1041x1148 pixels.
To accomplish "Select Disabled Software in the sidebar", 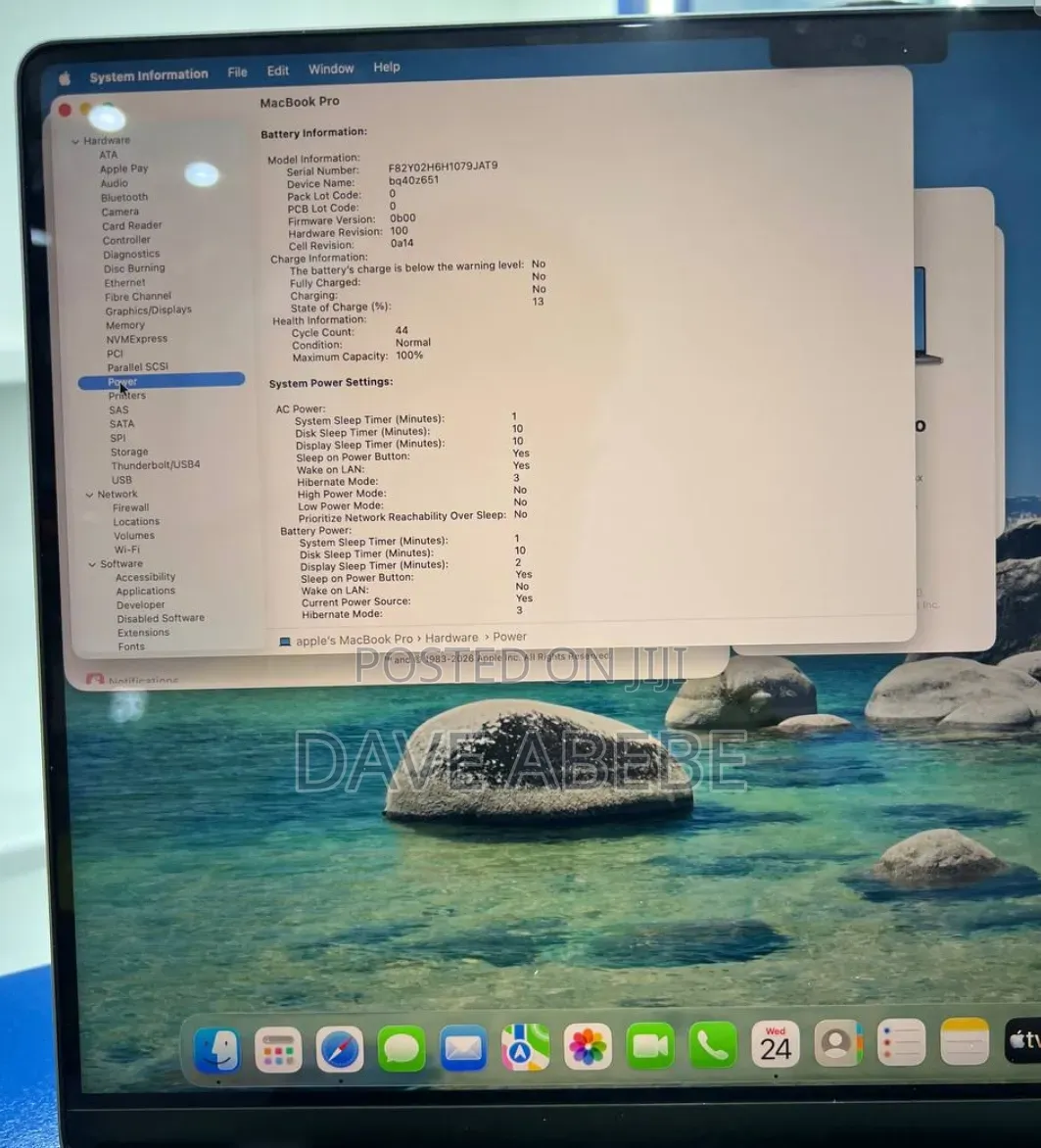I will [x=161, y=619].
